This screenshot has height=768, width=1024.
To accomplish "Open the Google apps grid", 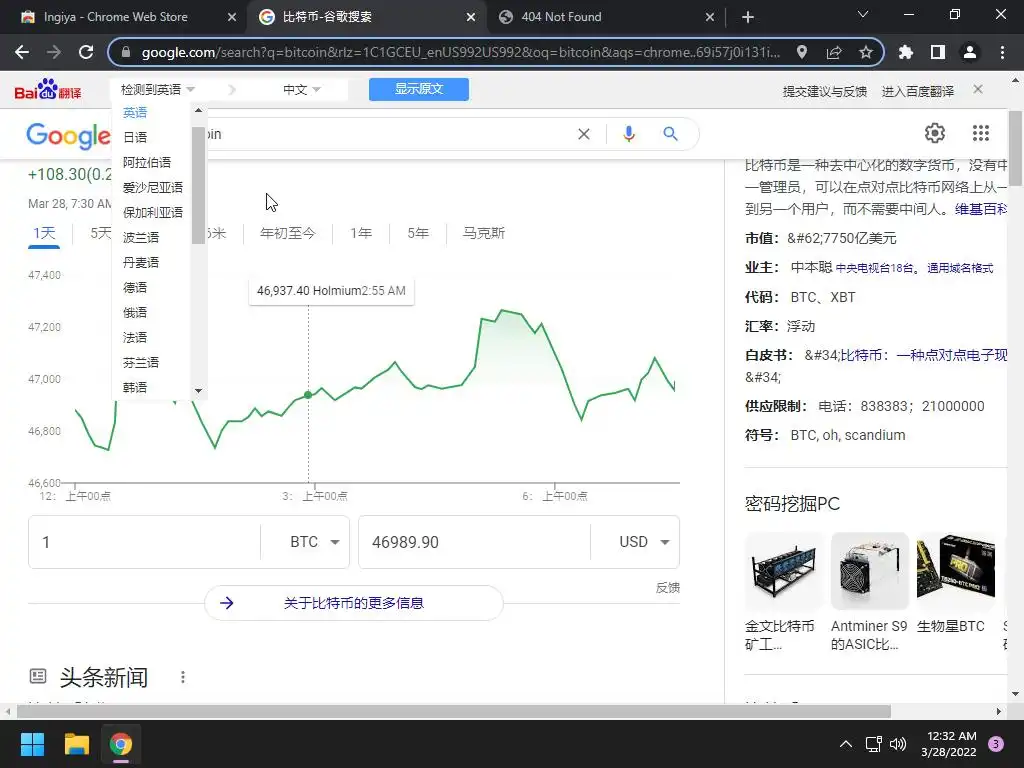I will pos(980,133).
